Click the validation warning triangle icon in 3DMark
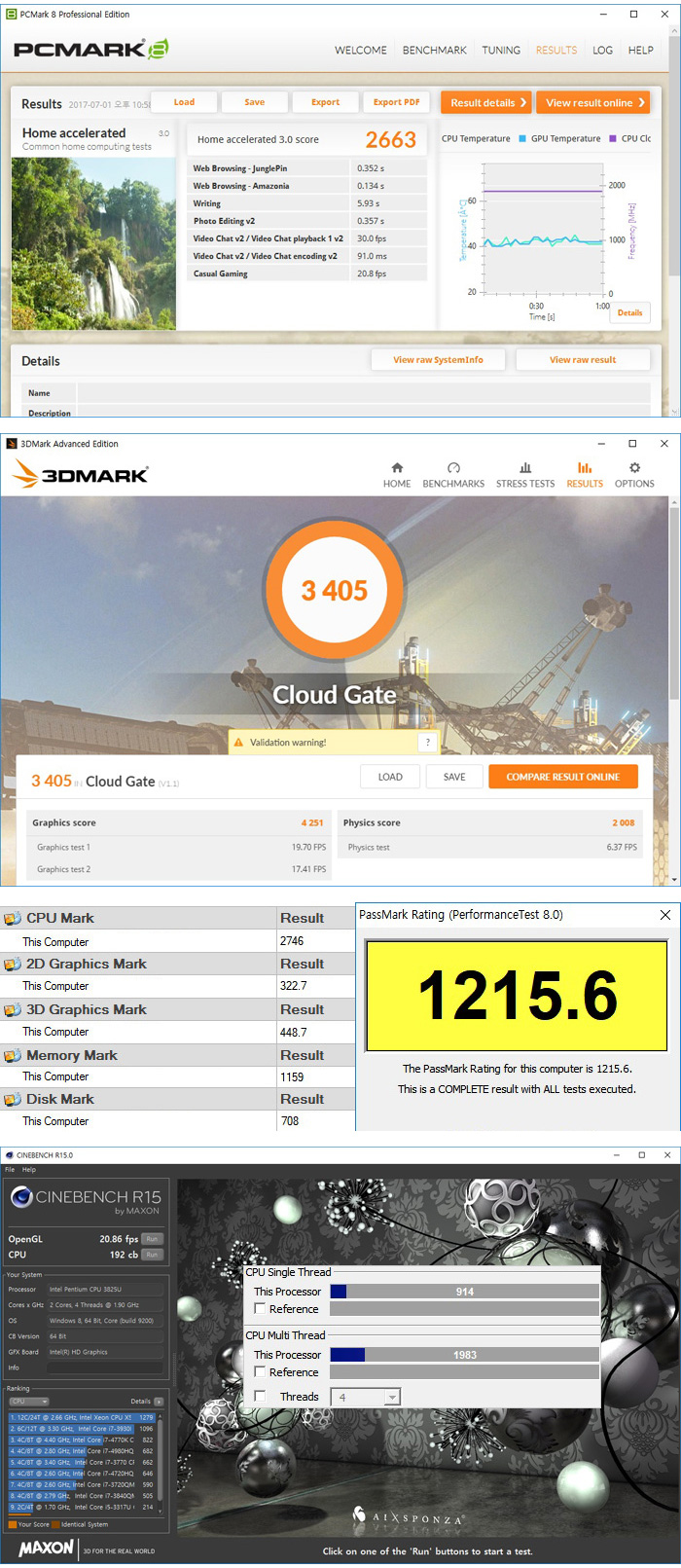The height and width of the screenshot is (1568, 681). [x=238, y=743]
